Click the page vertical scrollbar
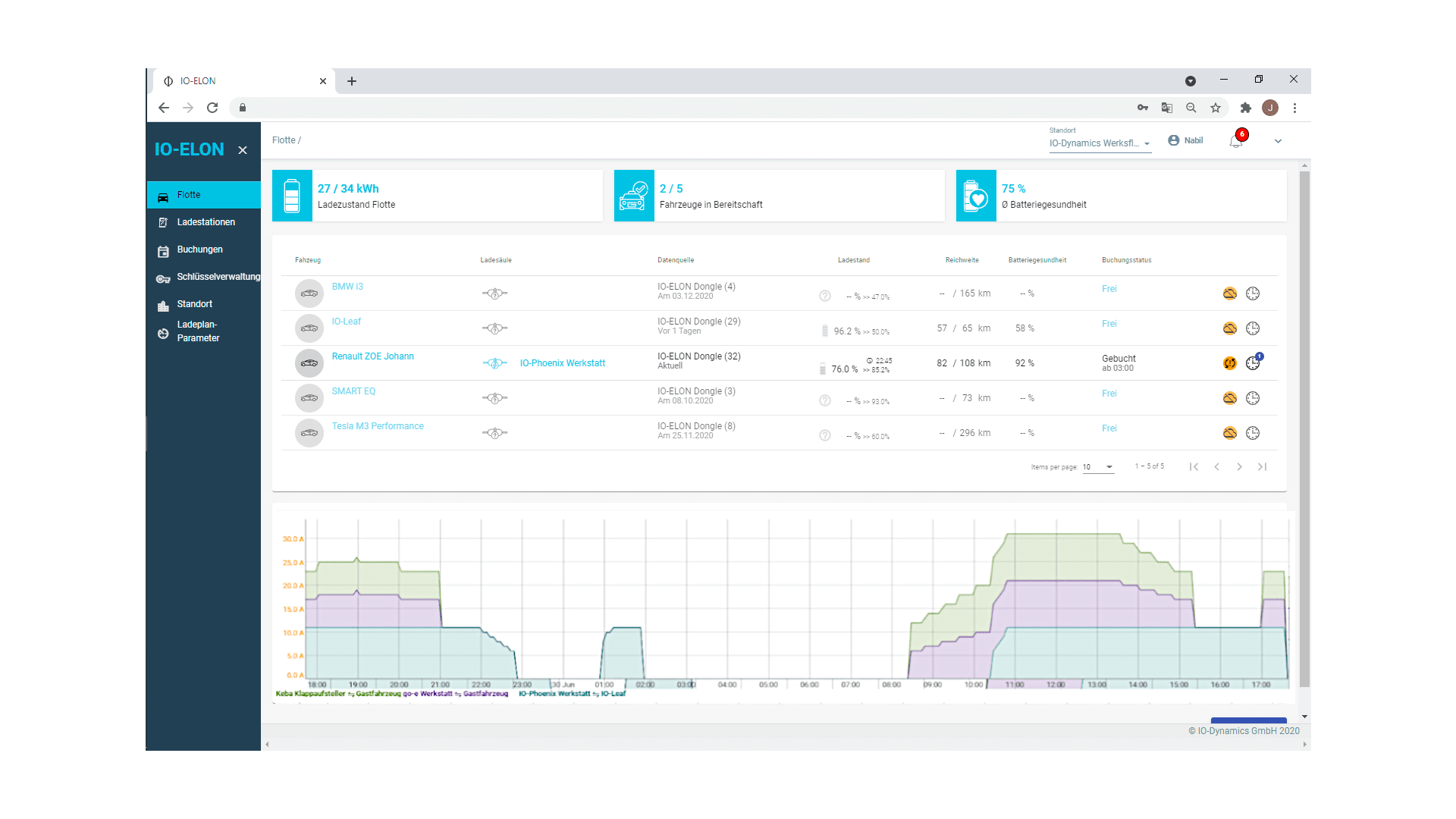The width and height of the screenshot is (1456, 819). [1304, 425]
